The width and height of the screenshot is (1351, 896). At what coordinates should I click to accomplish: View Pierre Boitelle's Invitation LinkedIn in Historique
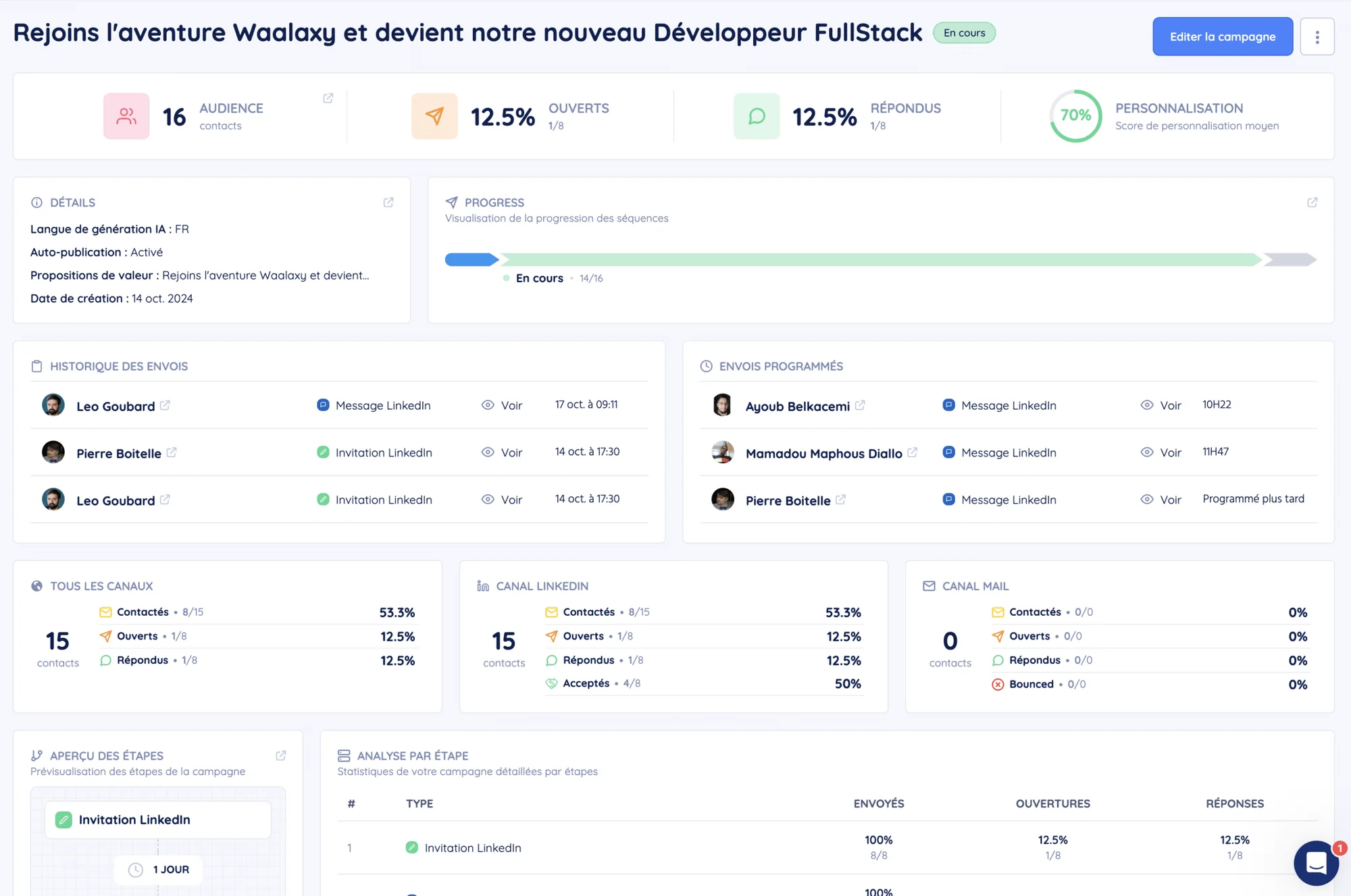[x=501, y=452]
